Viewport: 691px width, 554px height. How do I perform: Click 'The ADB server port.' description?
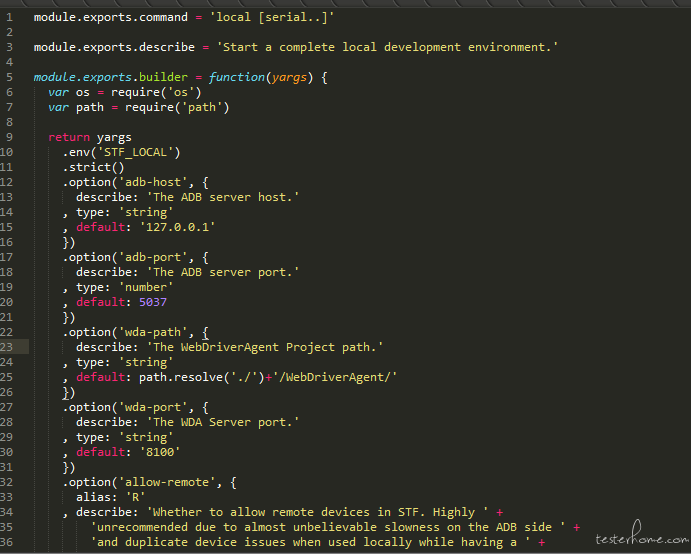pos(223,272)
